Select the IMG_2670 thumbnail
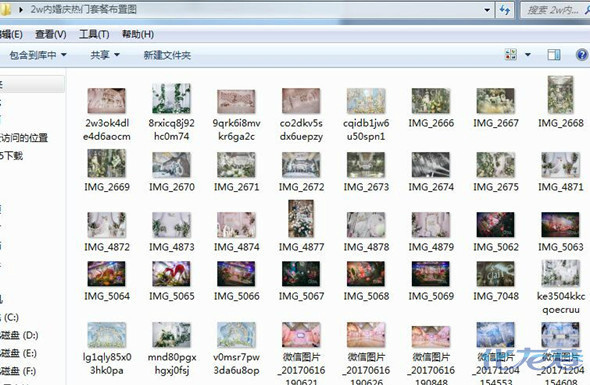This screenshot has height=385, width=590. [171, 165]
